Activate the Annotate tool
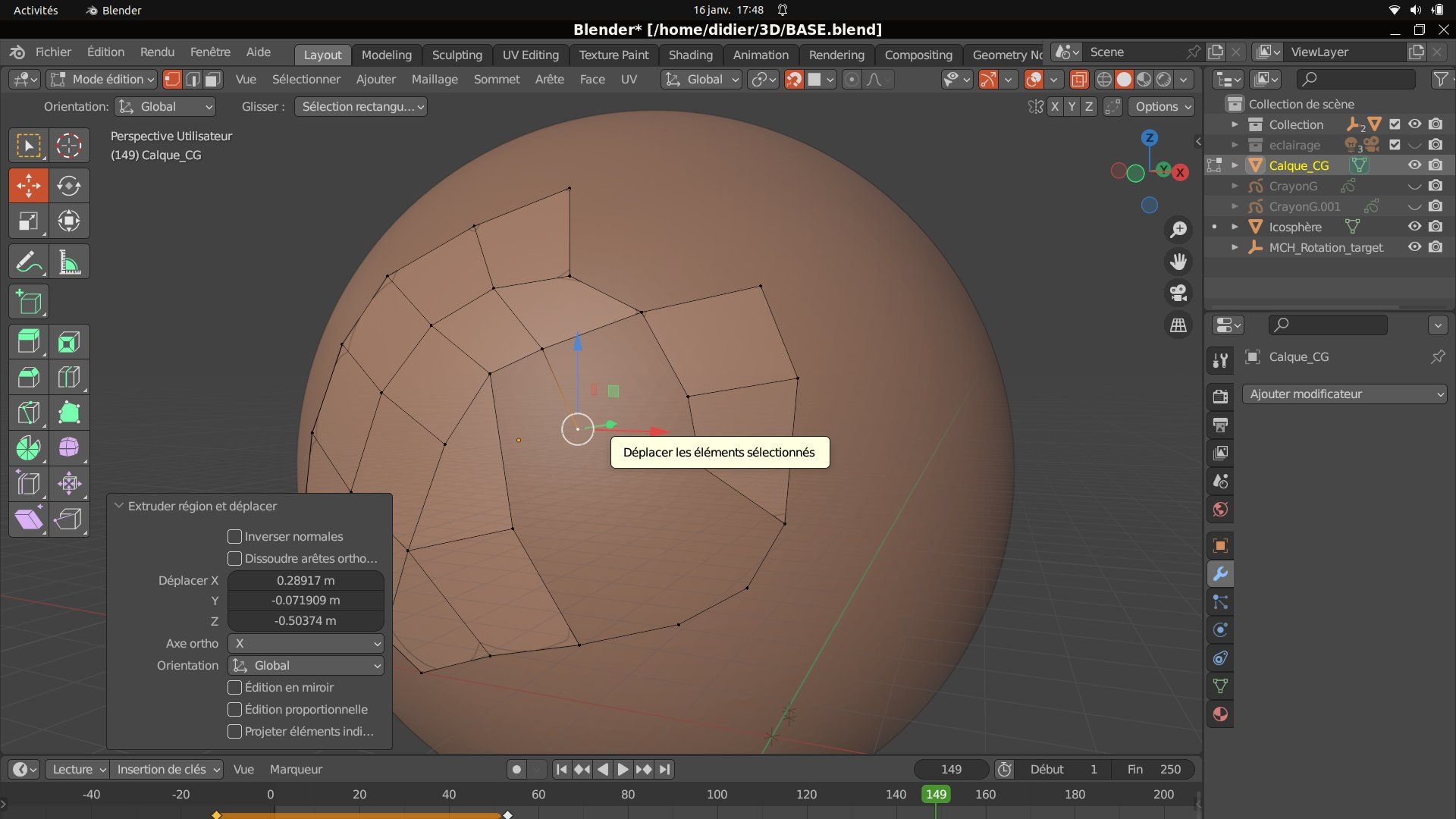 tap(29, 262)
